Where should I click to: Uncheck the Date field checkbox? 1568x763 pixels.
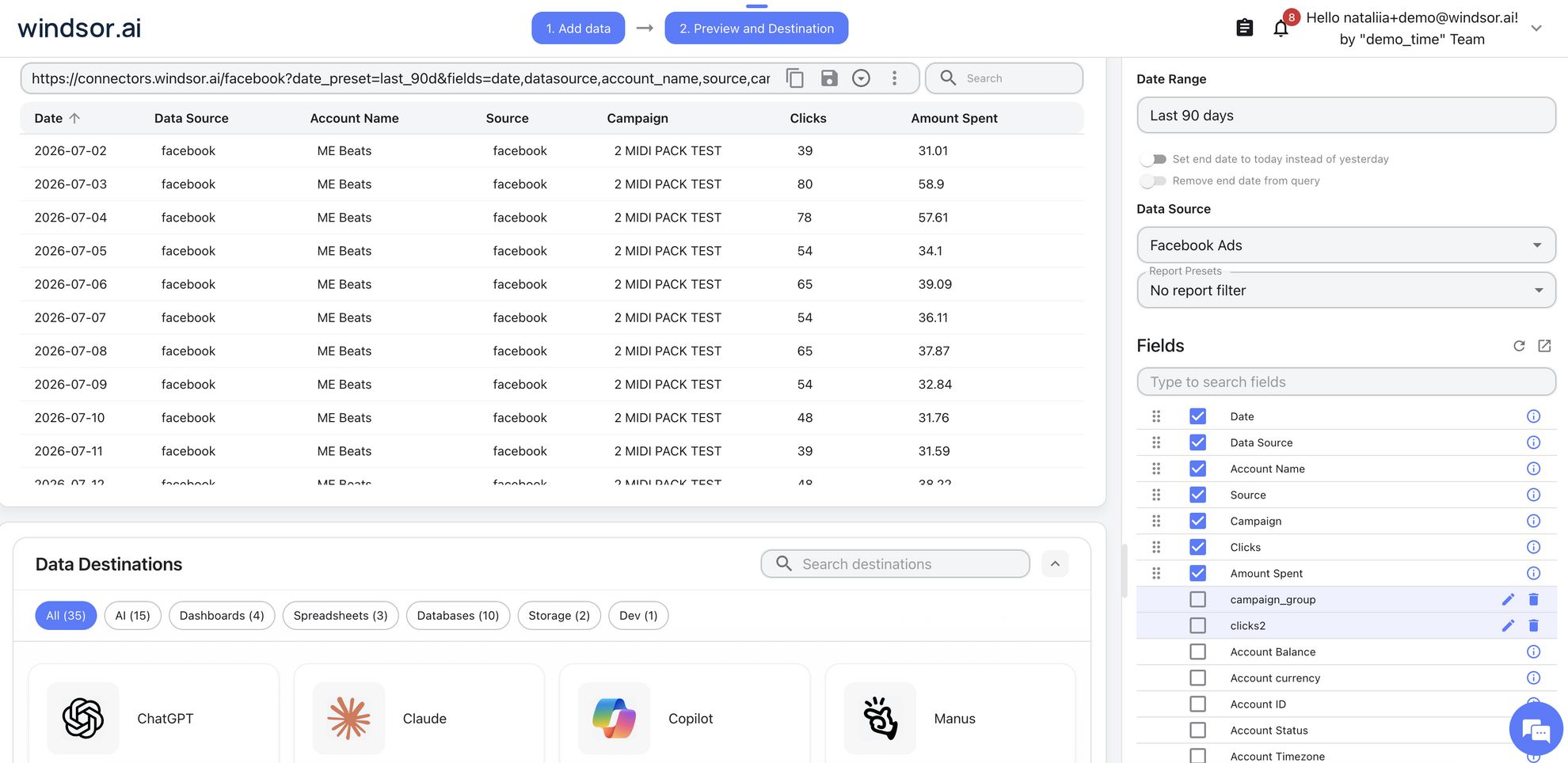coord(1197,416)
